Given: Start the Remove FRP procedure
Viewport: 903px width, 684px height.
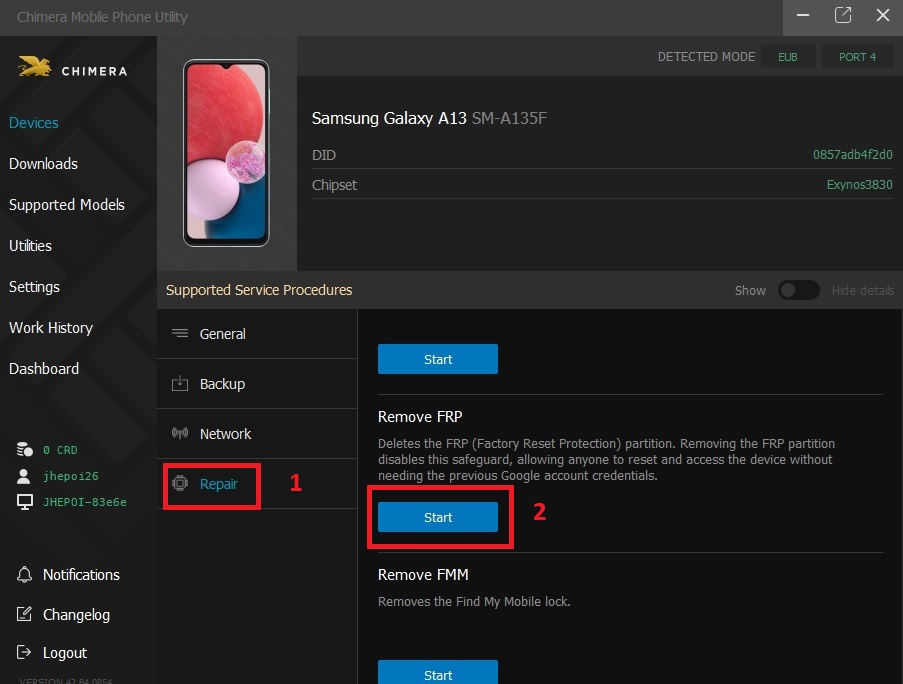Looking at the screenshot, I should tap(438, 517).
